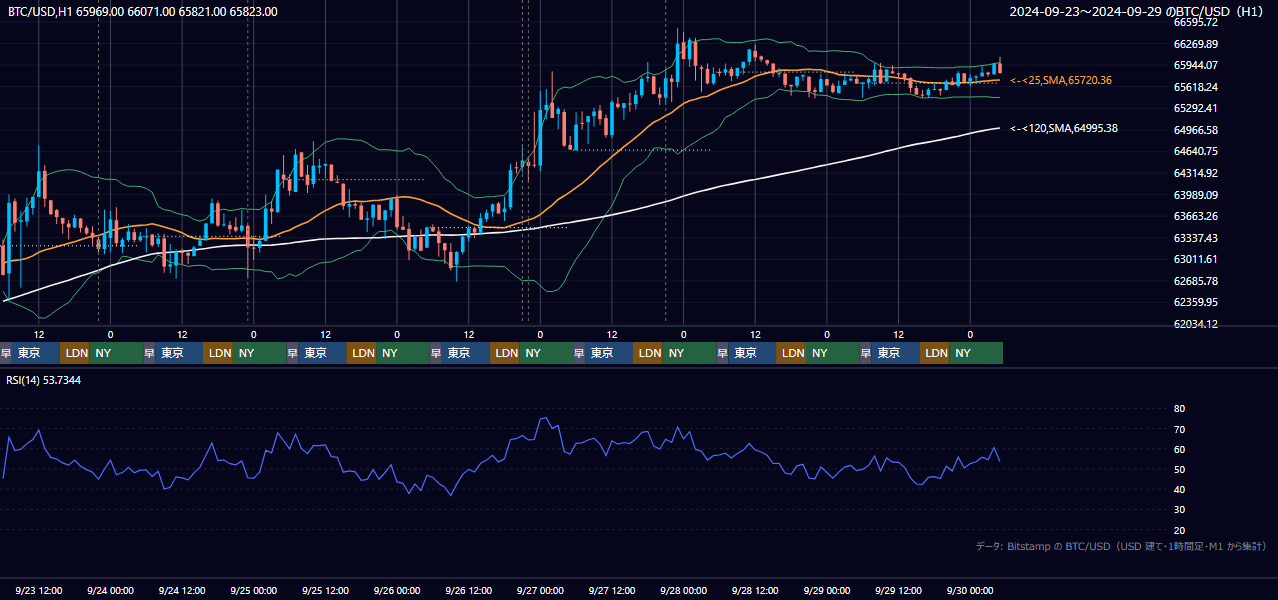The height and width of the screenshot is (600, 1278).
Task: Click the 9/27 12:00 date label
Action: pyautogui.click(x=612, y=590)
